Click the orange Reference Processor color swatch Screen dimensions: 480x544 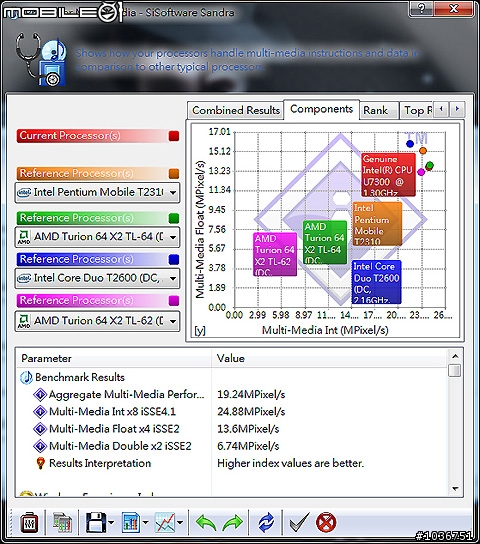pyautogui.click(x=174, y=173)
